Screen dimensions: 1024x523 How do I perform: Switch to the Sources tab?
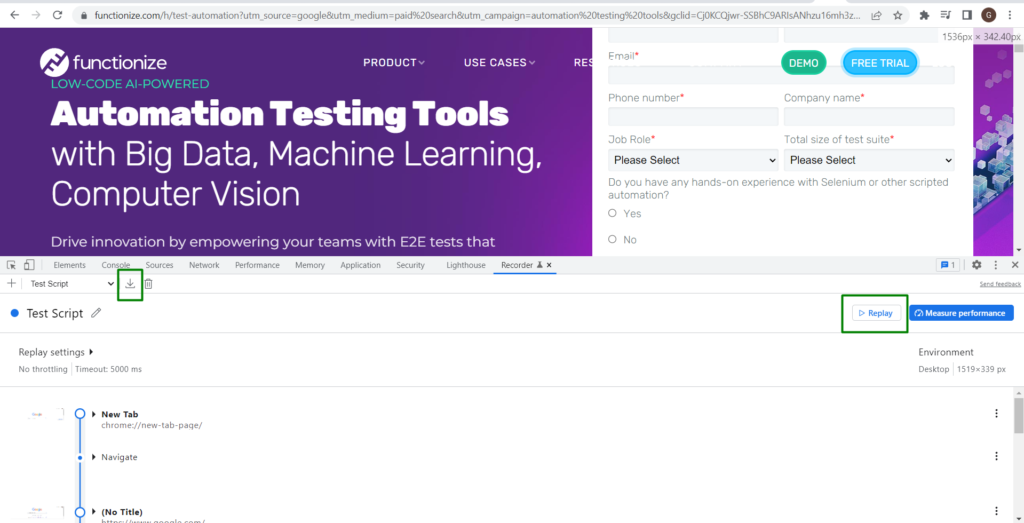click(159, 265)
